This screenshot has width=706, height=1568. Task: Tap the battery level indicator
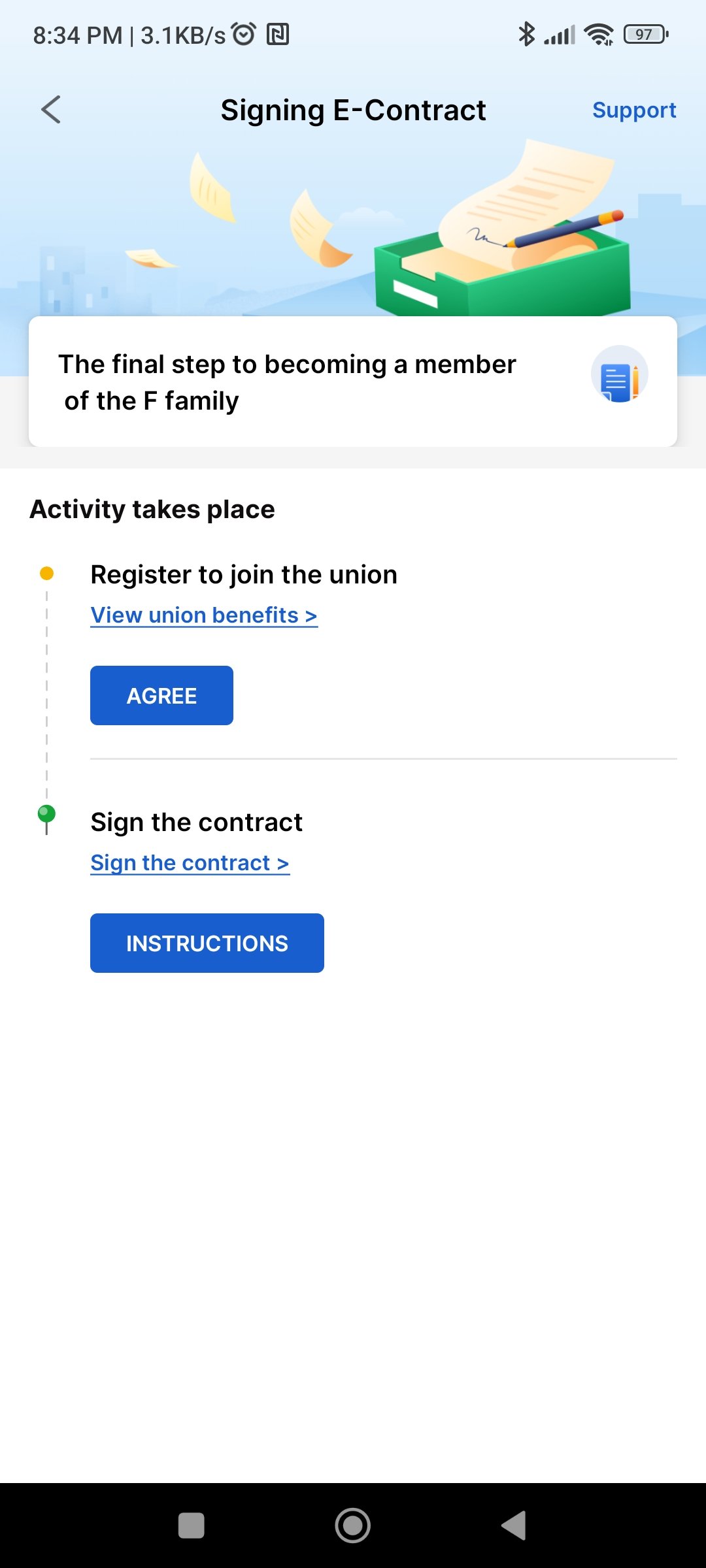click(646, 34)
